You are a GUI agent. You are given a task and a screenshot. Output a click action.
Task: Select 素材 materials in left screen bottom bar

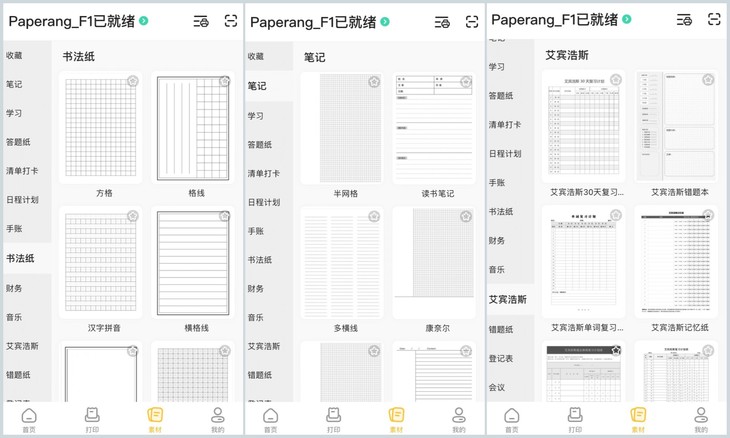[155, 420]
